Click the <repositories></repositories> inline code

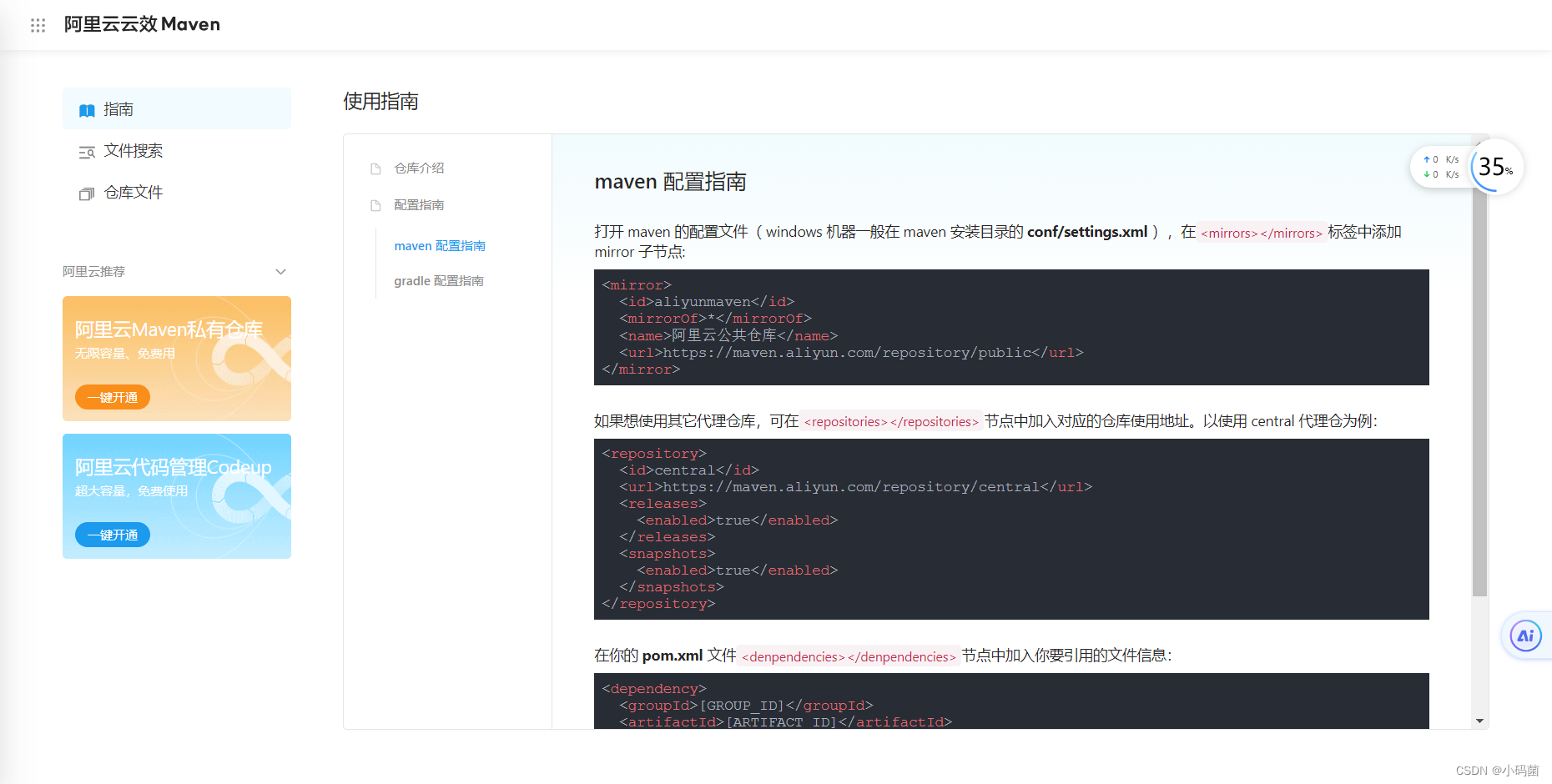[891, 422]
